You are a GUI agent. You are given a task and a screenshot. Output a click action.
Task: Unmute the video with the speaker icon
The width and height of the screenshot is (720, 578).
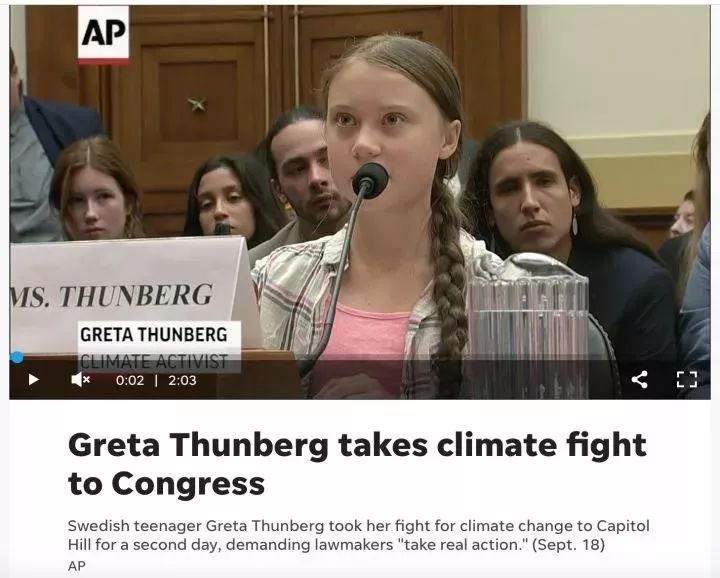tap(80, 380)
